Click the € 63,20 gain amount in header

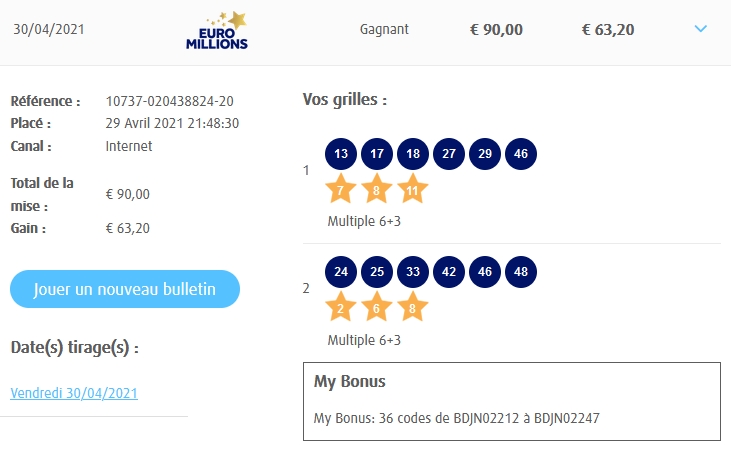[608, 29]
